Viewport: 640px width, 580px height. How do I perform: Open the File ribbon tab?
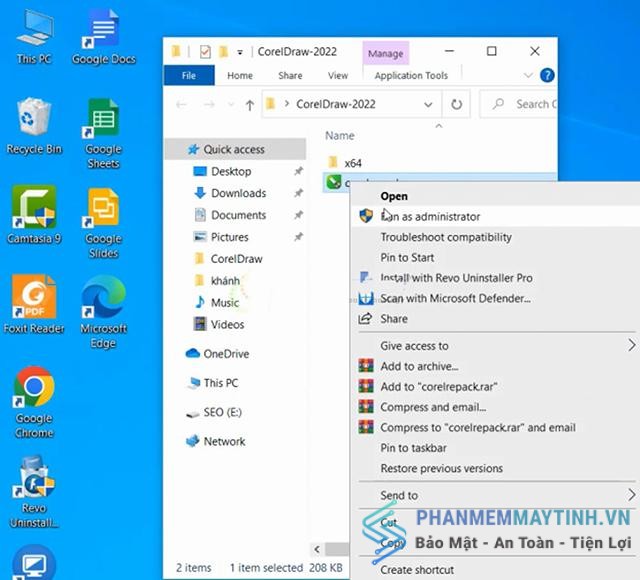point(189,76)
